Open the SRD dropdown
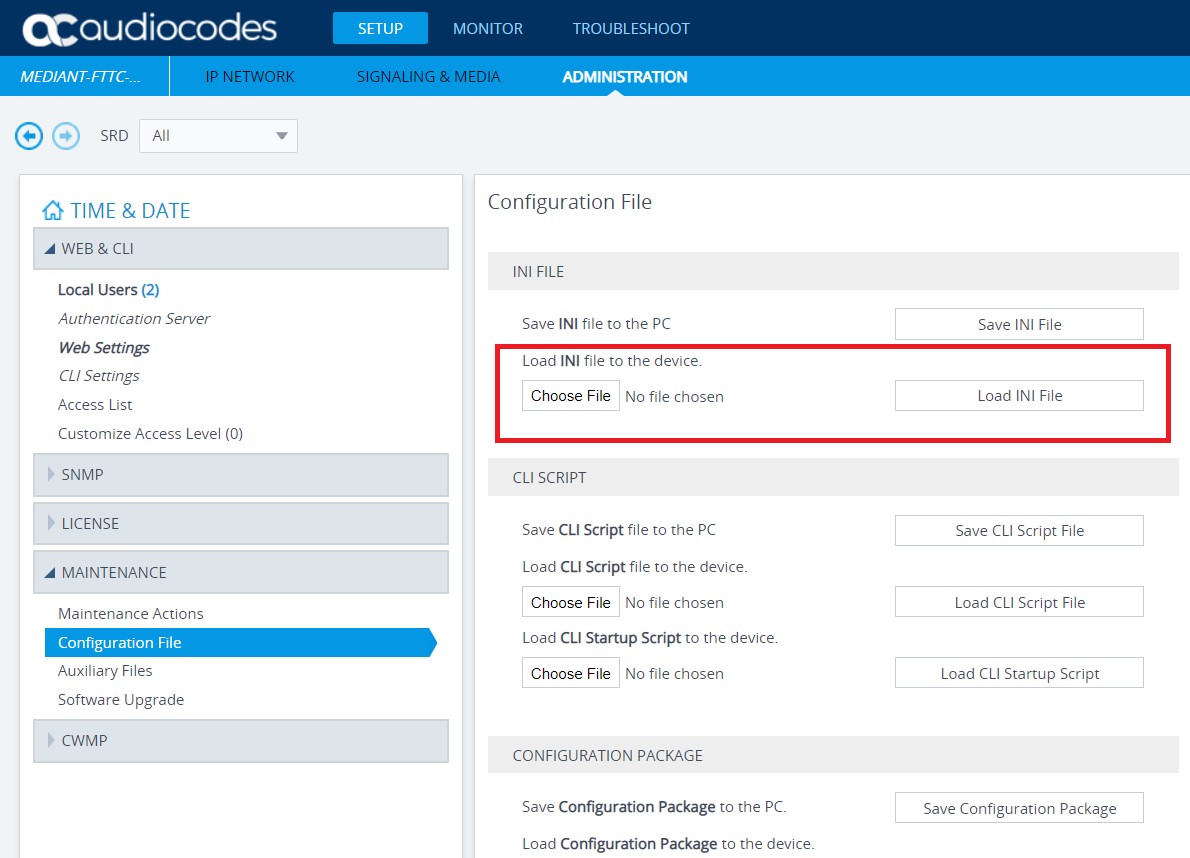This screenshot has height=858, width=1190. coord(218,136)
